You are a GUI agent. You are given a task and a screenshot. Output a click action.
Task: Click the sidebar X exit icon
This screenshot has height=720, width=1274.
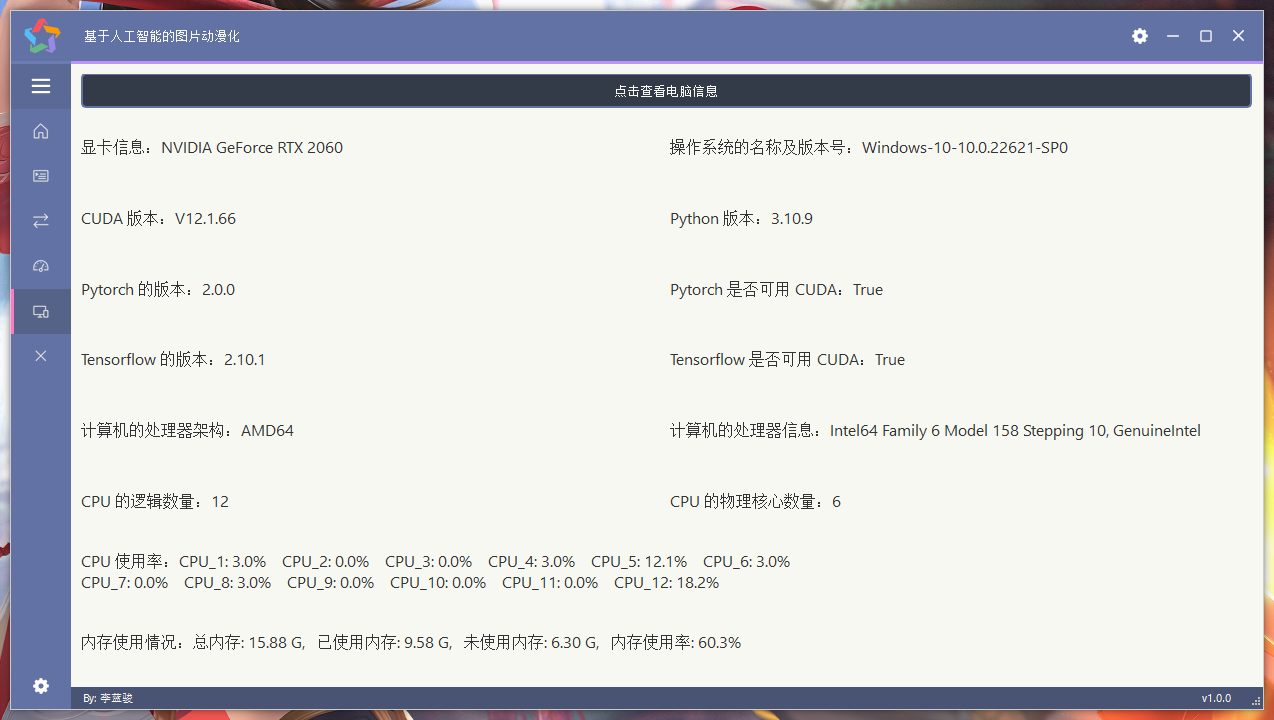coord(40,355)
